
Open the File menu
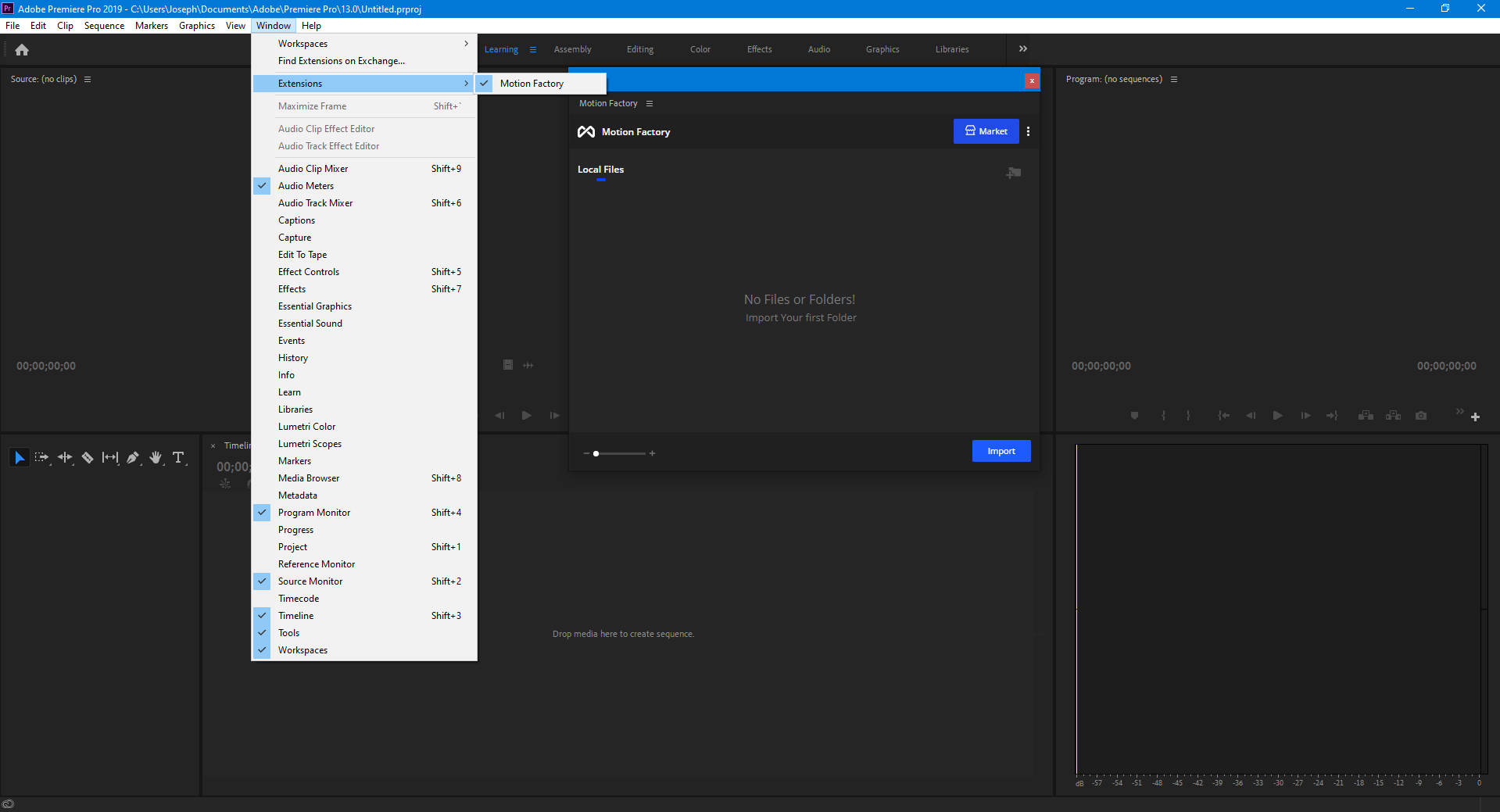coord(13,26)
